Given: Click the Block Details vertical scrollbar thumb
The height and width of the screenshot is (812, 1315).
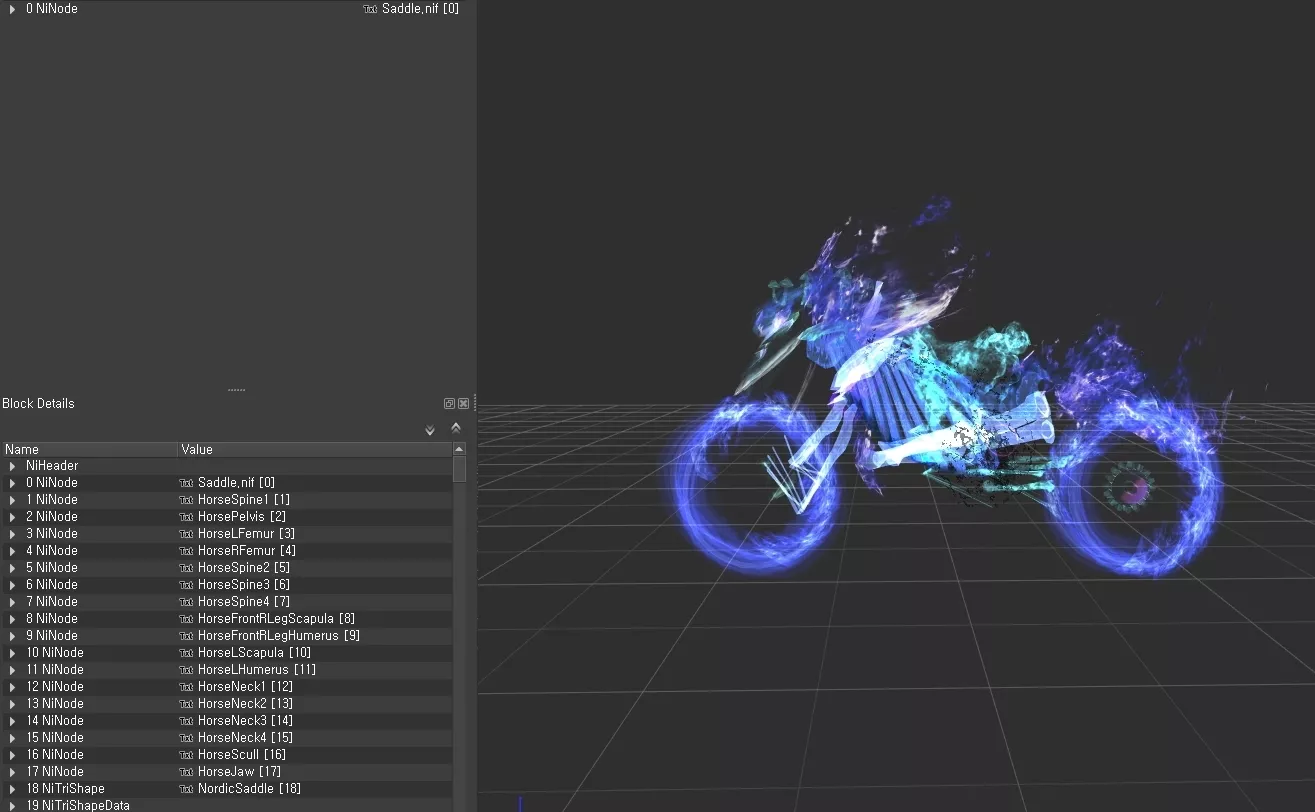Looking at the screenshot, I should (459, 470).
